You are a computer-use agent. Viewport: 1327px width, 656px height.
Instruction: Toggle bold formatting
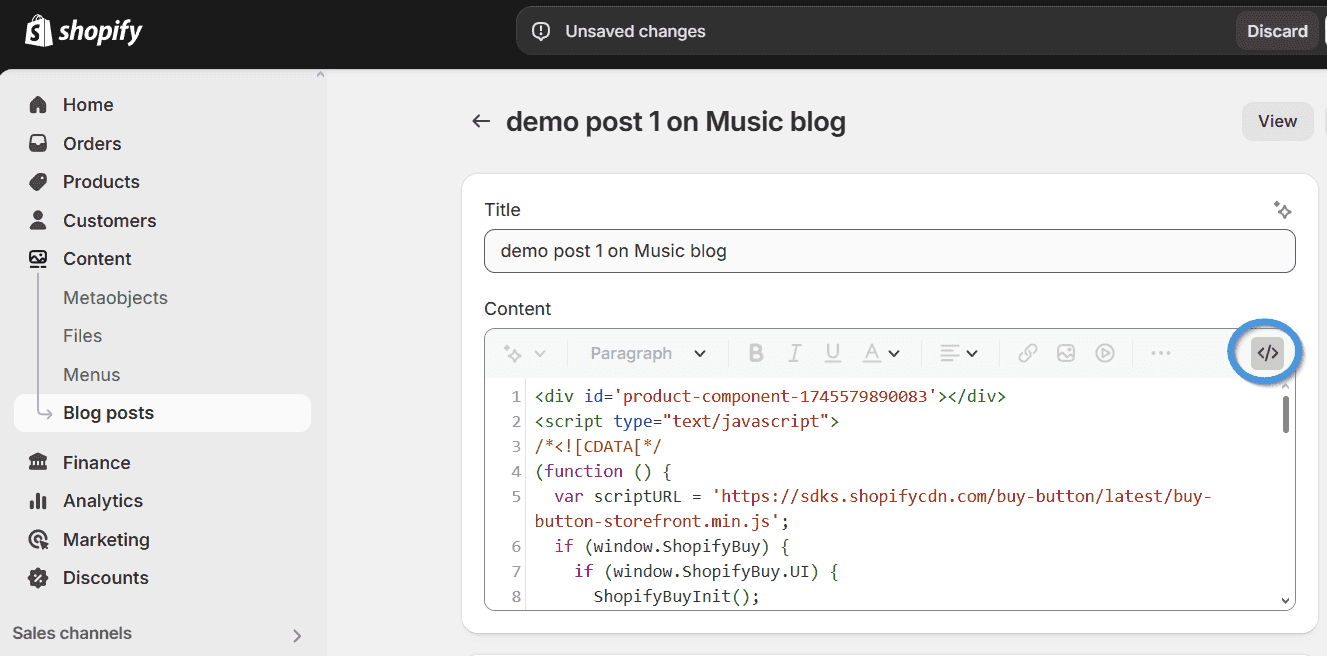pos(756,353)
